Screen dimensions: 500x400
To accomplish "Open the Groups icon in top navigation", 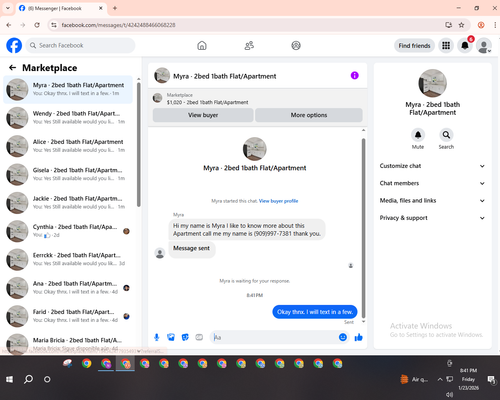I will (296, 45).
